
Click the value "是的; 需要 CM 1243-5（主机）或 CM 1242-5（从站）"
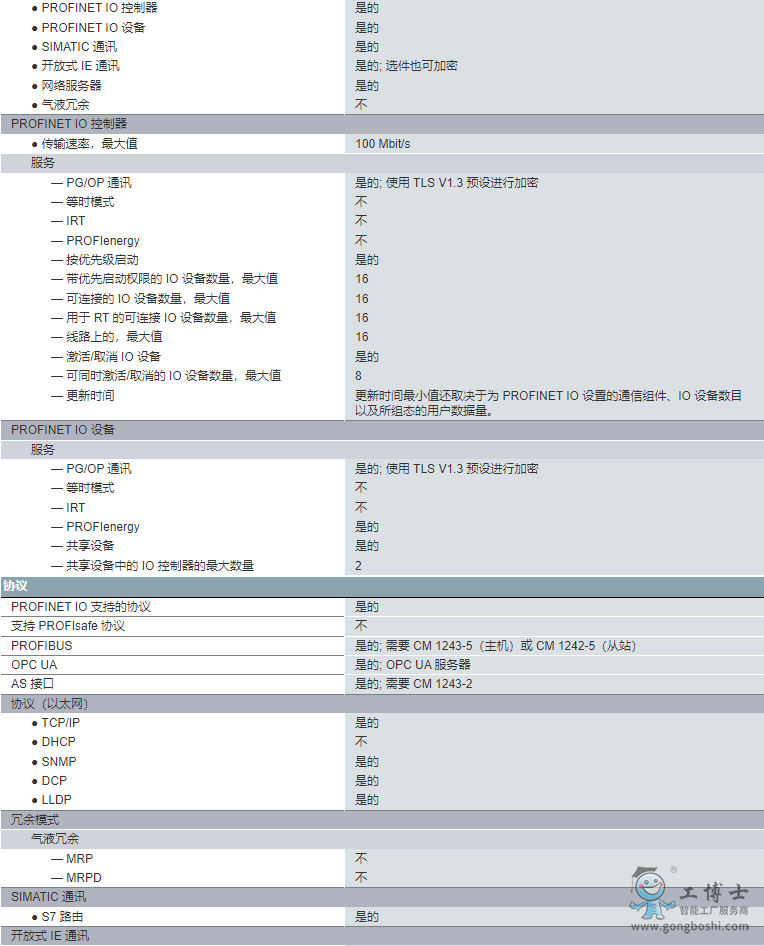[495, 646]
